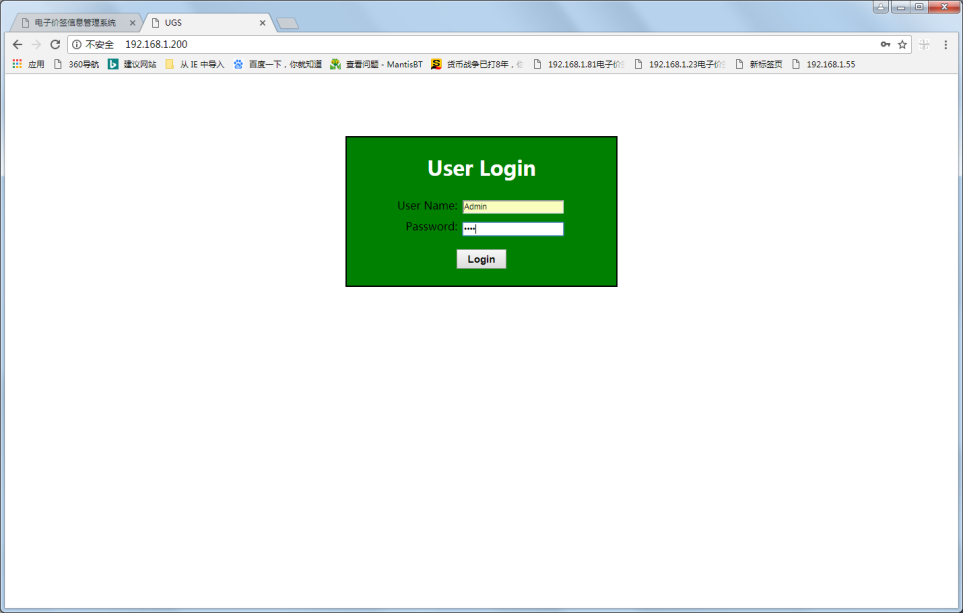Screen dimensions: 963x613
Task: Click the saved password key icon
Action: coord(885,45)
